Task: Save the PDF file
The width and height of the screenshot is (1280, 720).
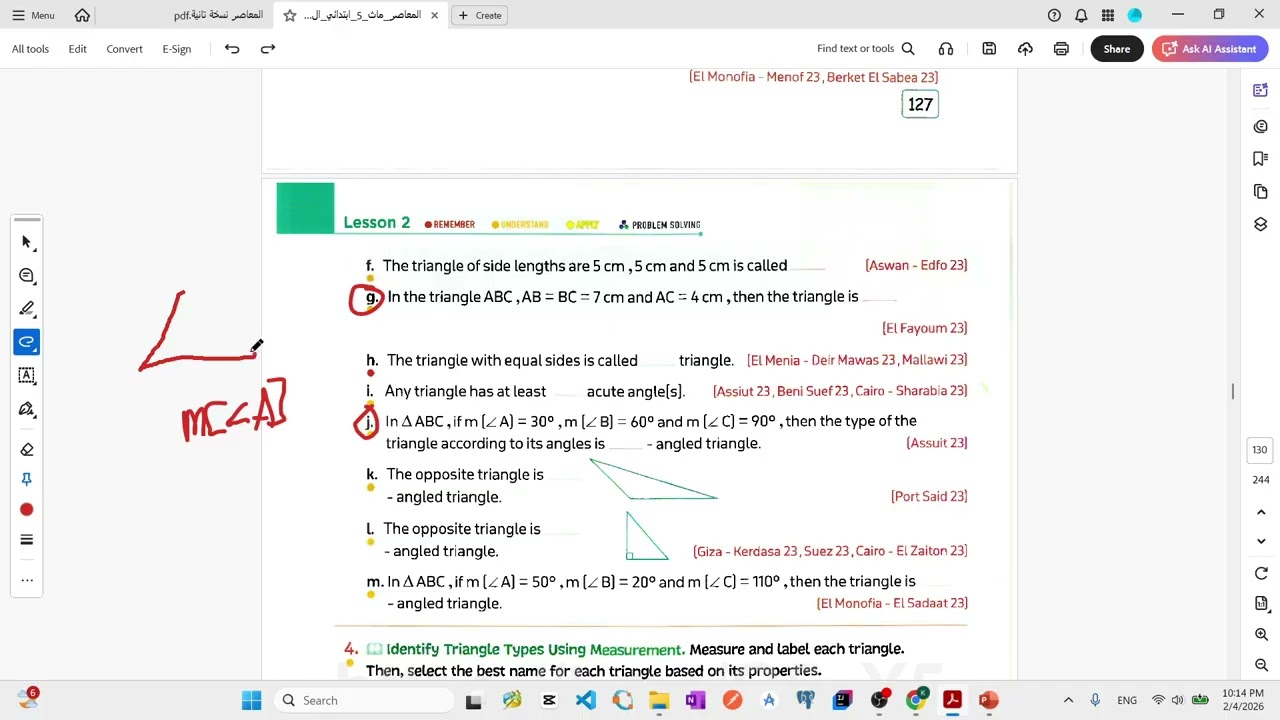Action: pyautogui.click(x=989, y=49)
